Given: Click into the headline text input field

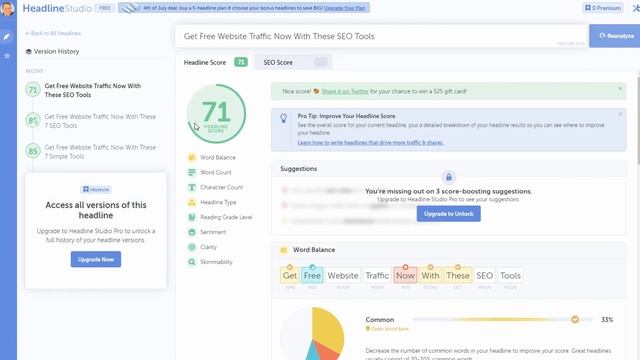Looking at the screenshot, I should coord(381,36).
